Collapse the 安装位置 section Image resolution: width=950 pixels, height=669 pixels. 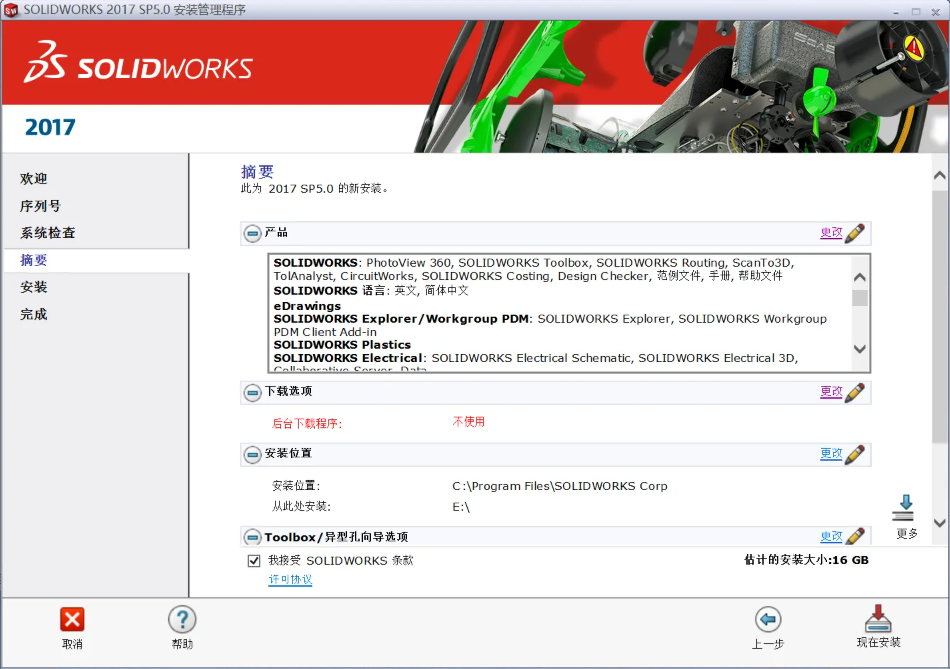252,454
